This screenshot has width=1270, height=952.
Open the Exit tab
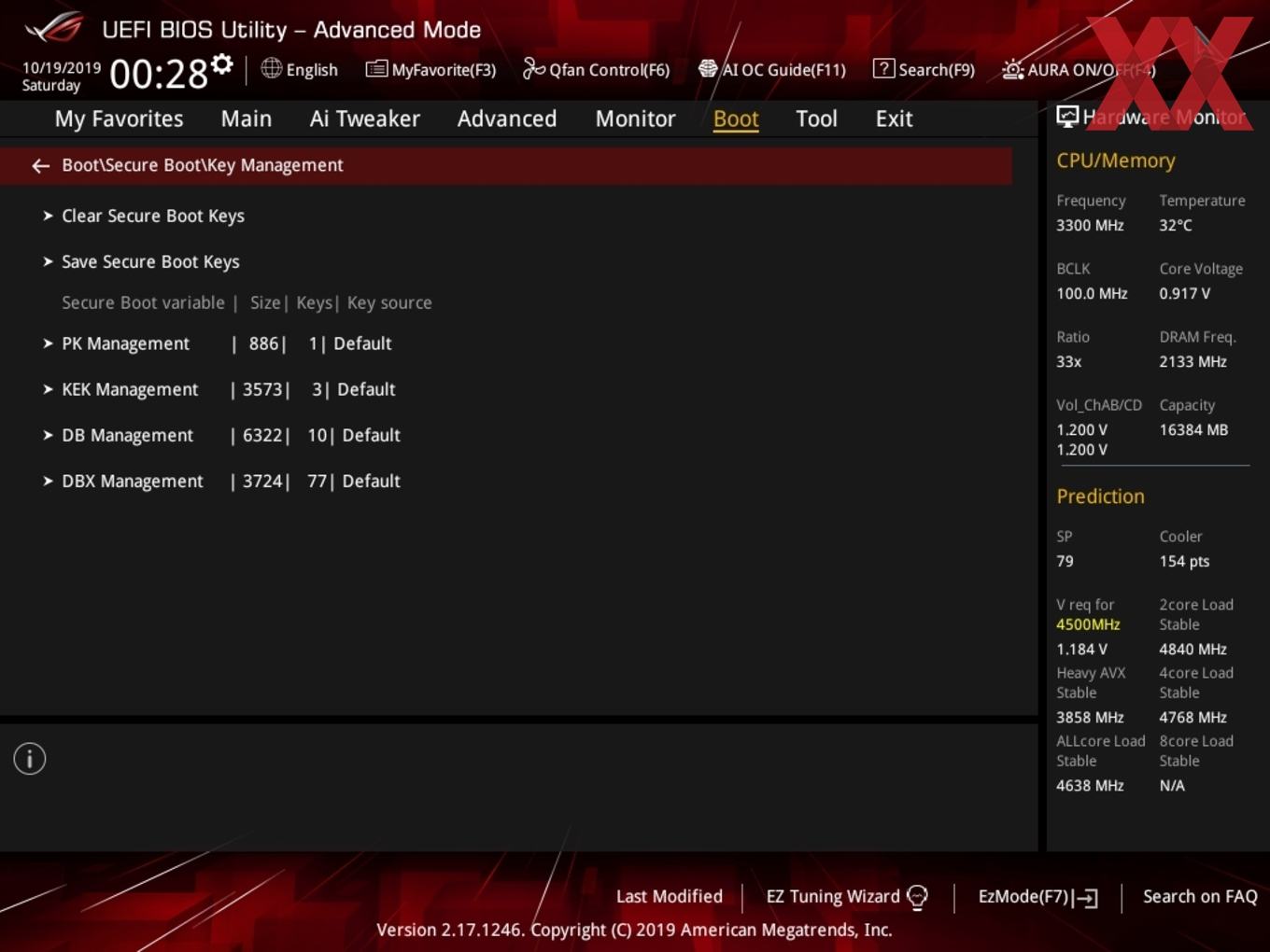894,119
